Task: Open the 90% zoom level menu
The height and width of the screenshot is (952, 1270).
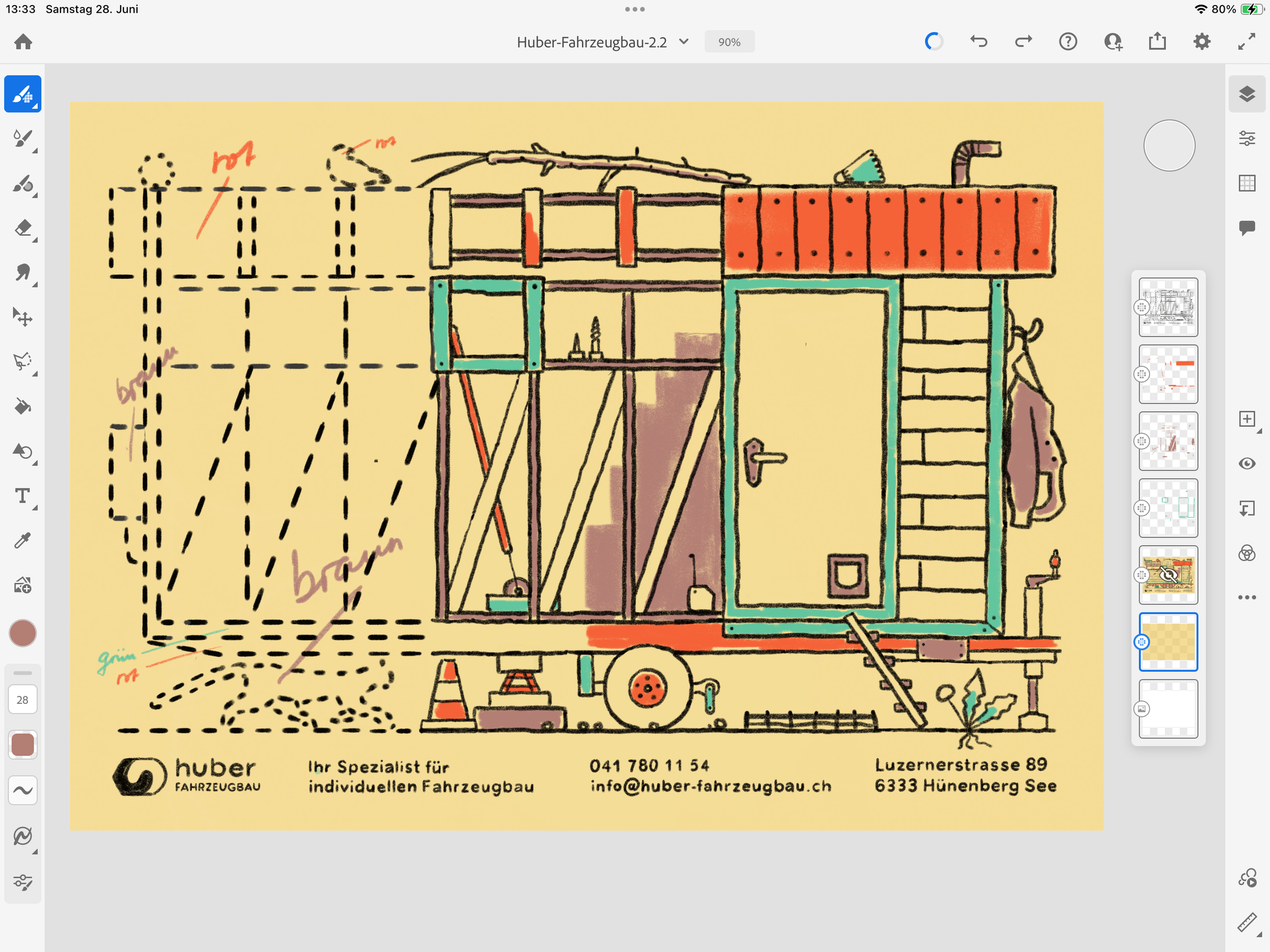Action: click(x=728, y=42)
